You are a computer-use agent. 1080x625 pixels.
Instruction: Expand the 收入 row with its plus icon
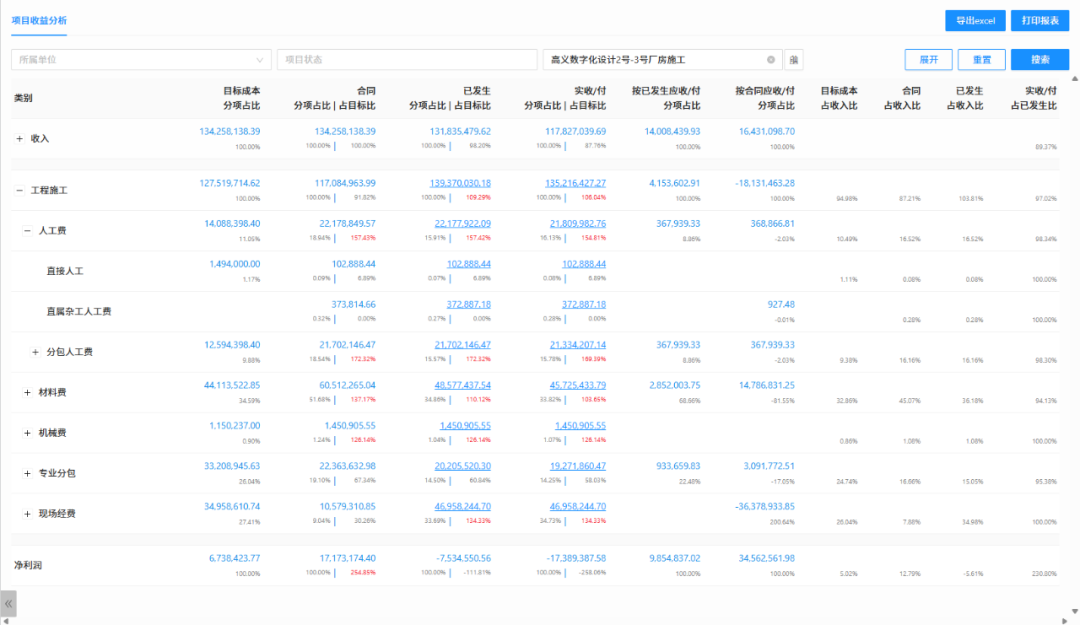[x=19, y=139]
